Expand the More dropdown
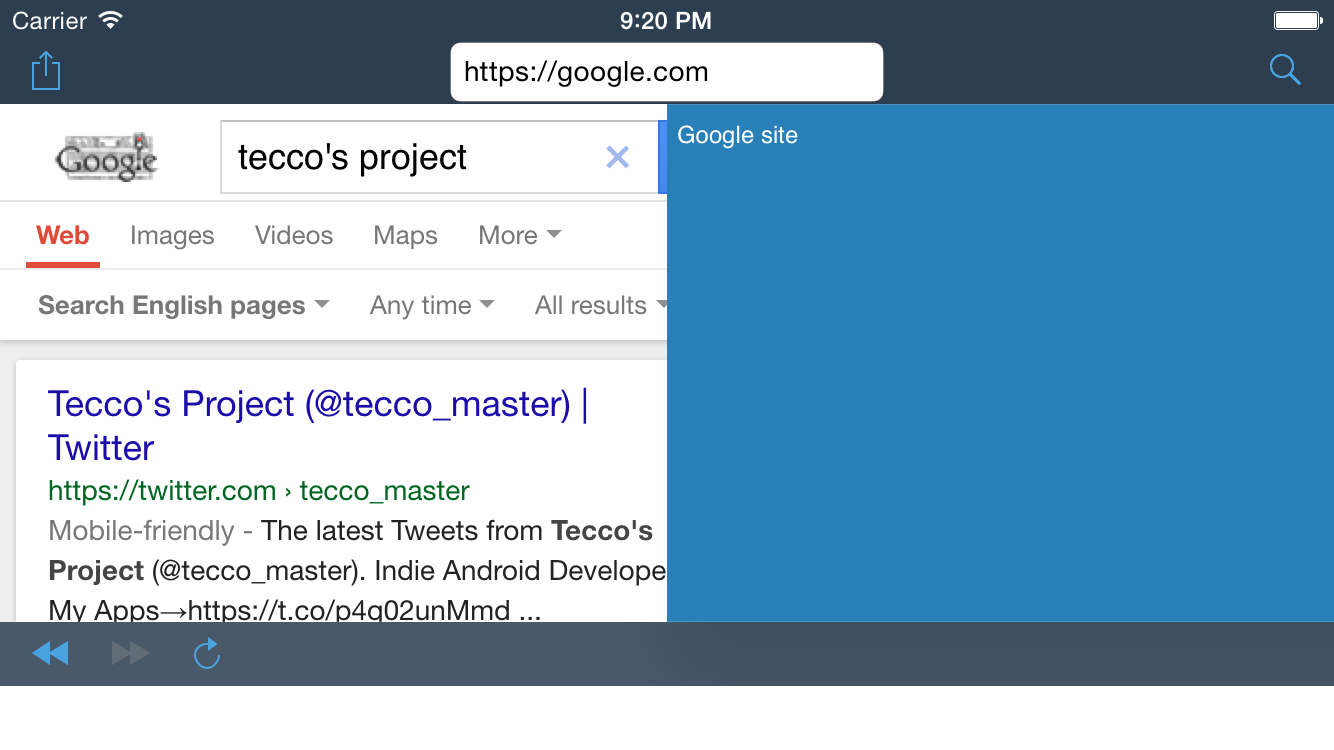1334x750 pixels. [519, 236]
